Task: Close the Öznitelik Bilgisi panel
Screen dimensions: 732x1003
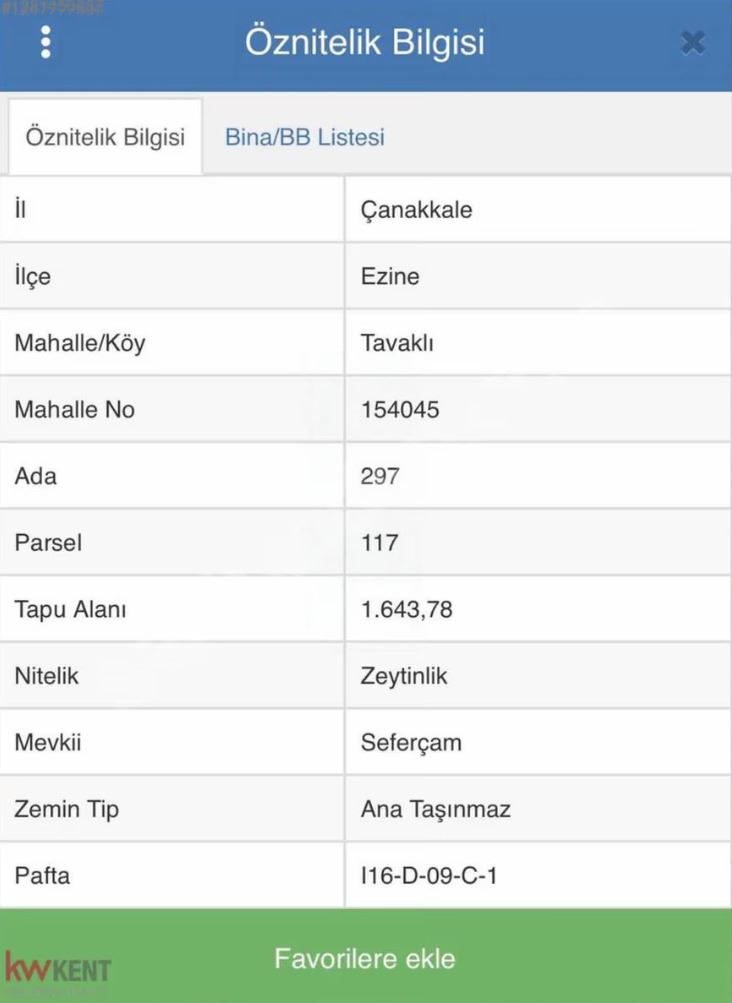Action: [x=692, y=43]
